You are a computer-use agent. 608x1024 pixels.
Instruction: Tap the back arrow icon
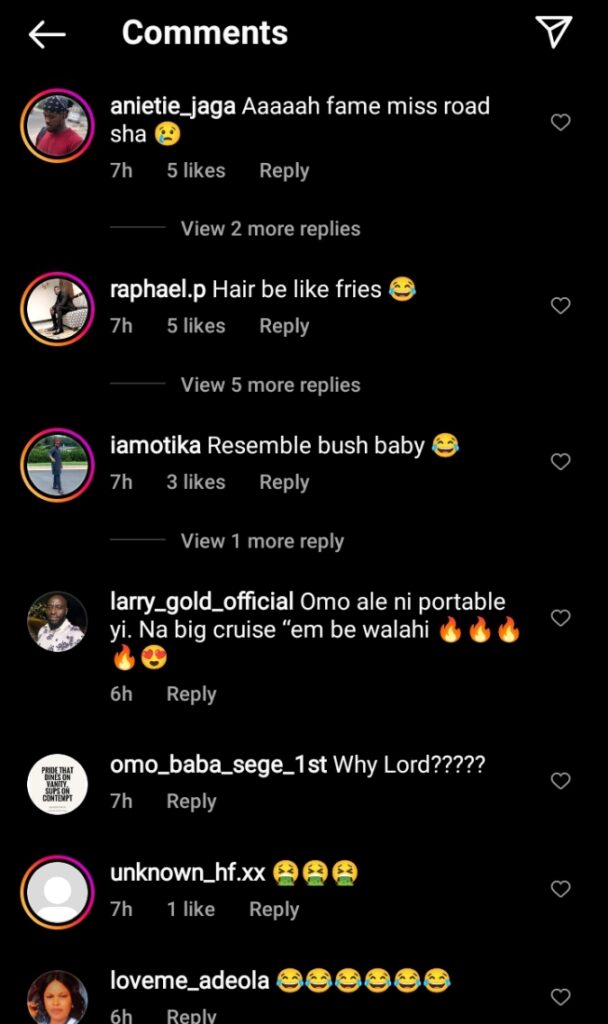tap(47, 34)
